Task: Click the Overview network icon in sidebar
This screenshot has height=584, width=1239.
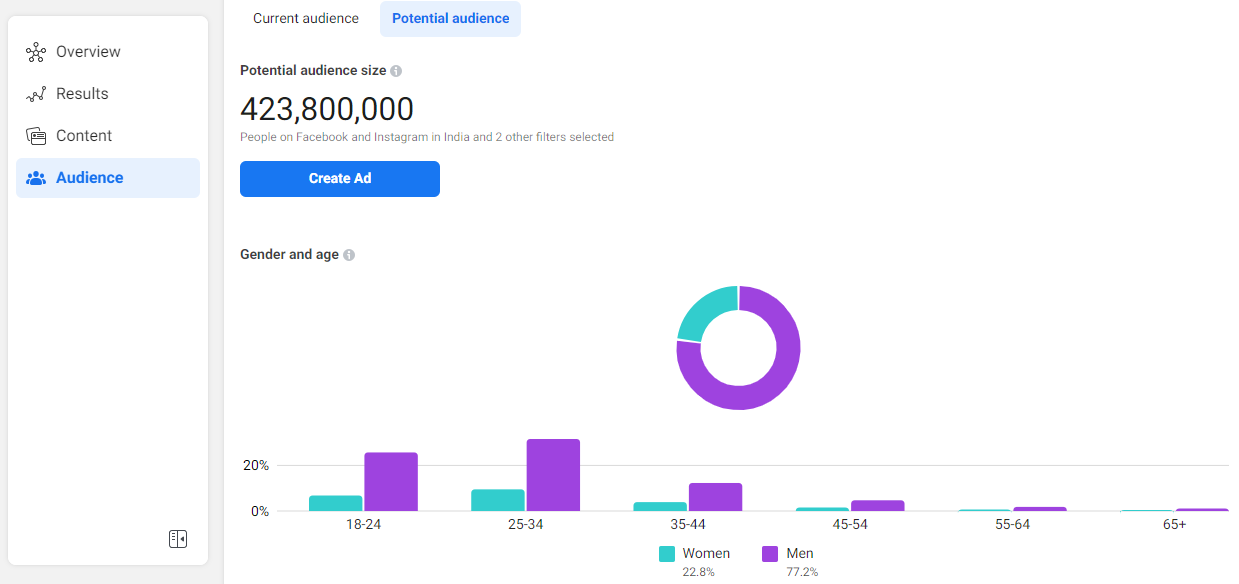Action: [x=36, y=52]
